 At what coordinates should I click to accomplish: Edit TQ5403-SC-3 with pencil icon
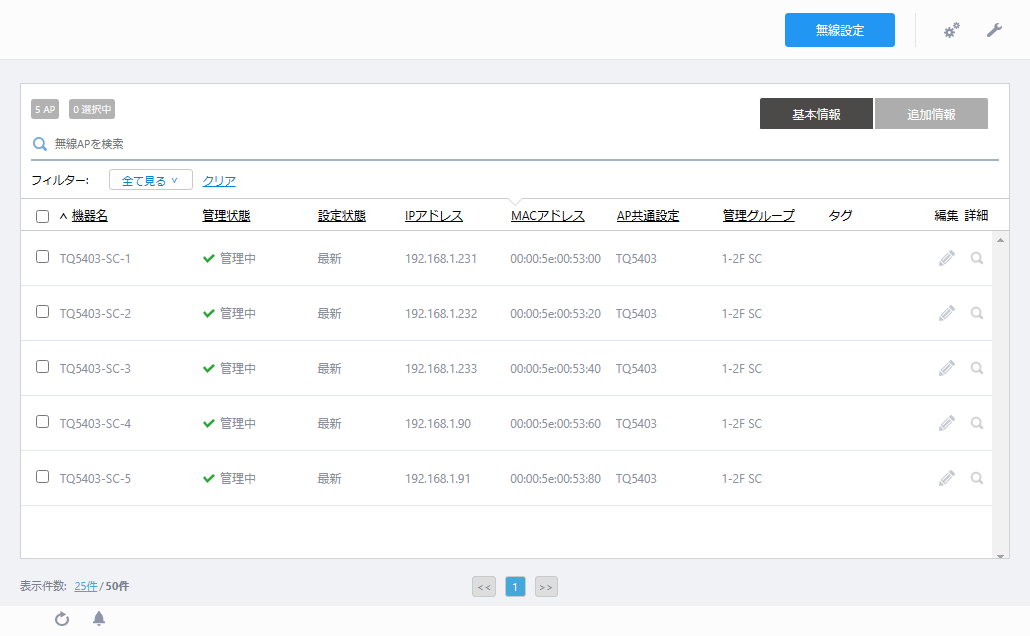(947, 369)
